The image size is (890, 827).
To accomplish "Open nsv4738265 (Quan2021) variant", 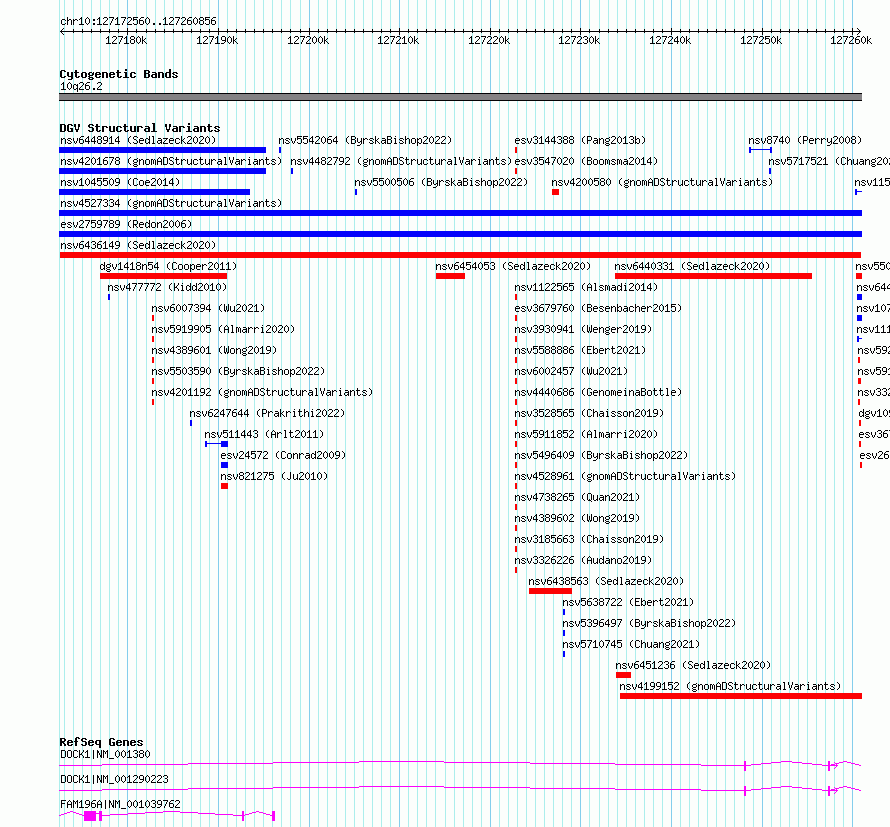I will 577,497.
